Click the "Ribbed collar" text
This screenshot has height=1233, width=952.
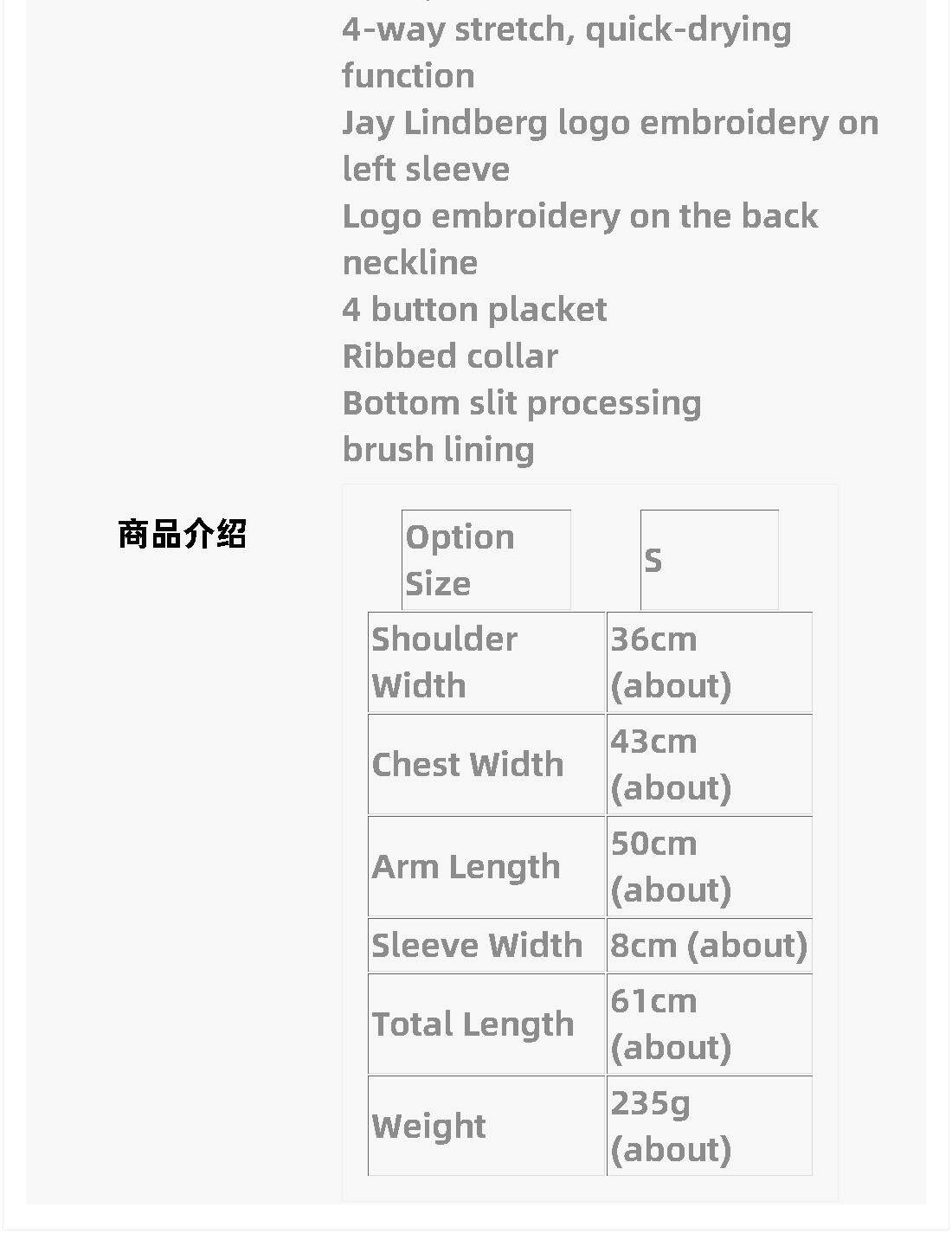(x=450, y=356)
